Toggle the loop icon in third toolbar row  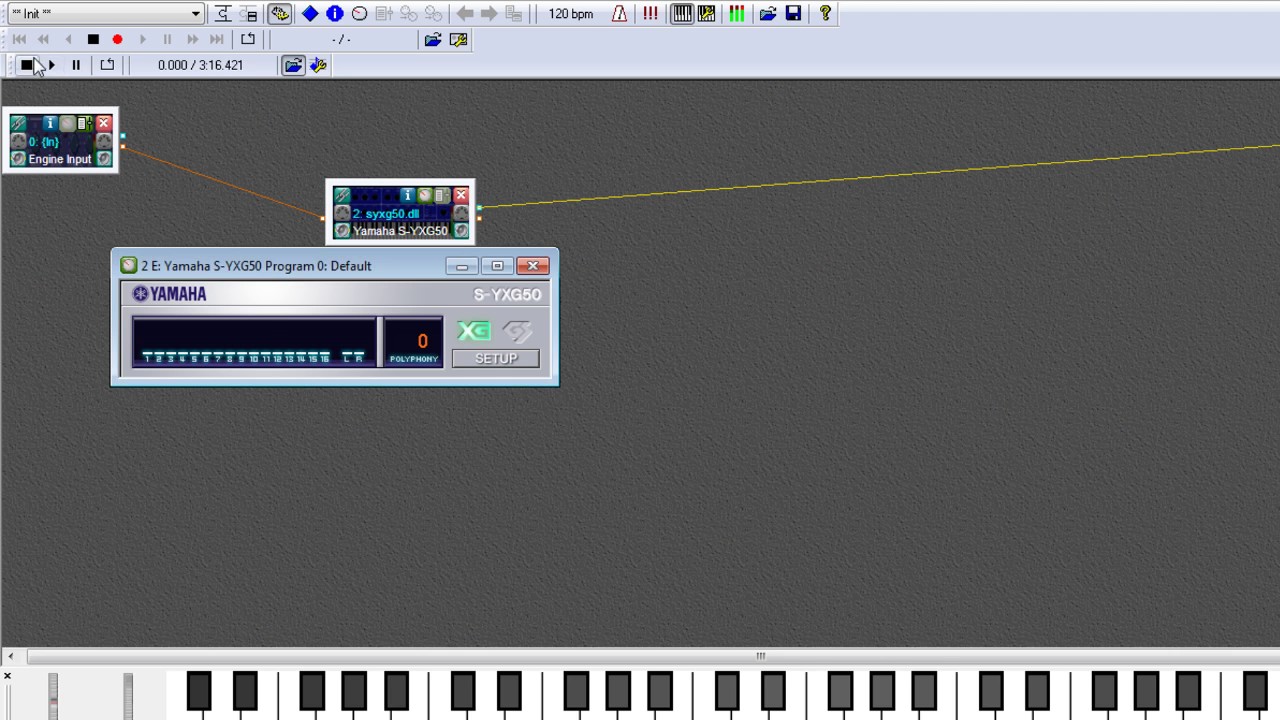[107, 65]
